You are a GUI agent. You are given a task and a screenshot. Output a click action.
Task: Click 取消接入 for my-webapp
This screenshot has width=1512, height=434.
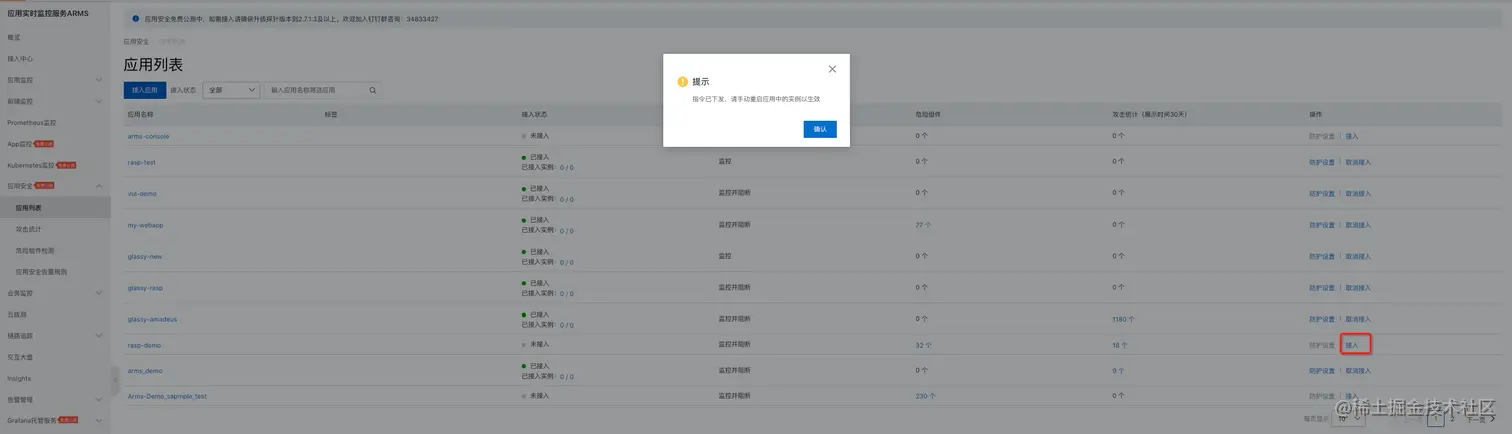[x=1358, y=225]
